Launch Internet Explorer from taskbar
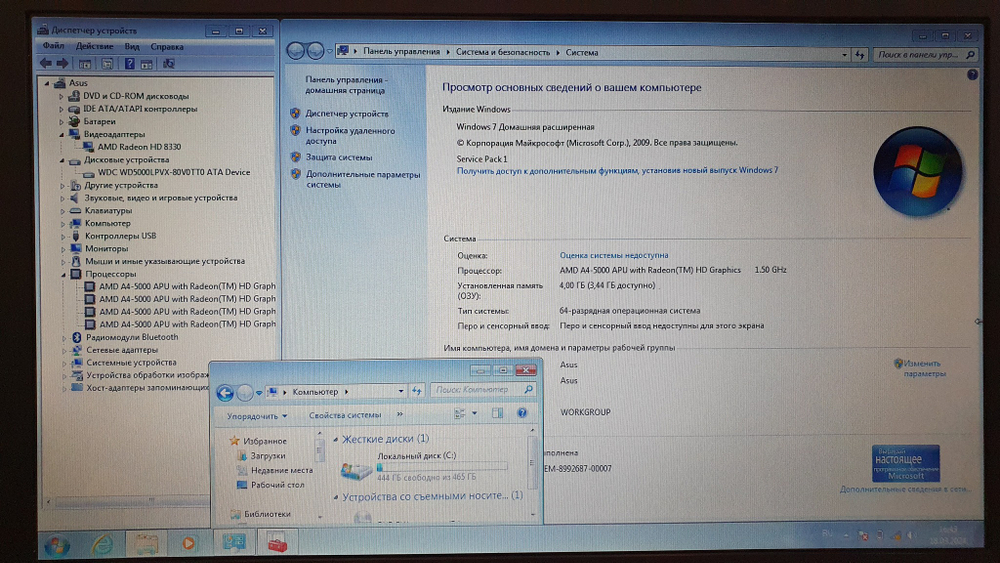This screenshot has width=1000, height=563. (x=102, y=545)
